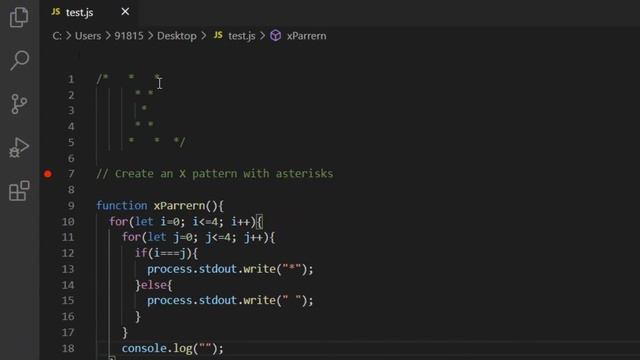Click the '/*' comment start on line 1

[x=102, y=78]
